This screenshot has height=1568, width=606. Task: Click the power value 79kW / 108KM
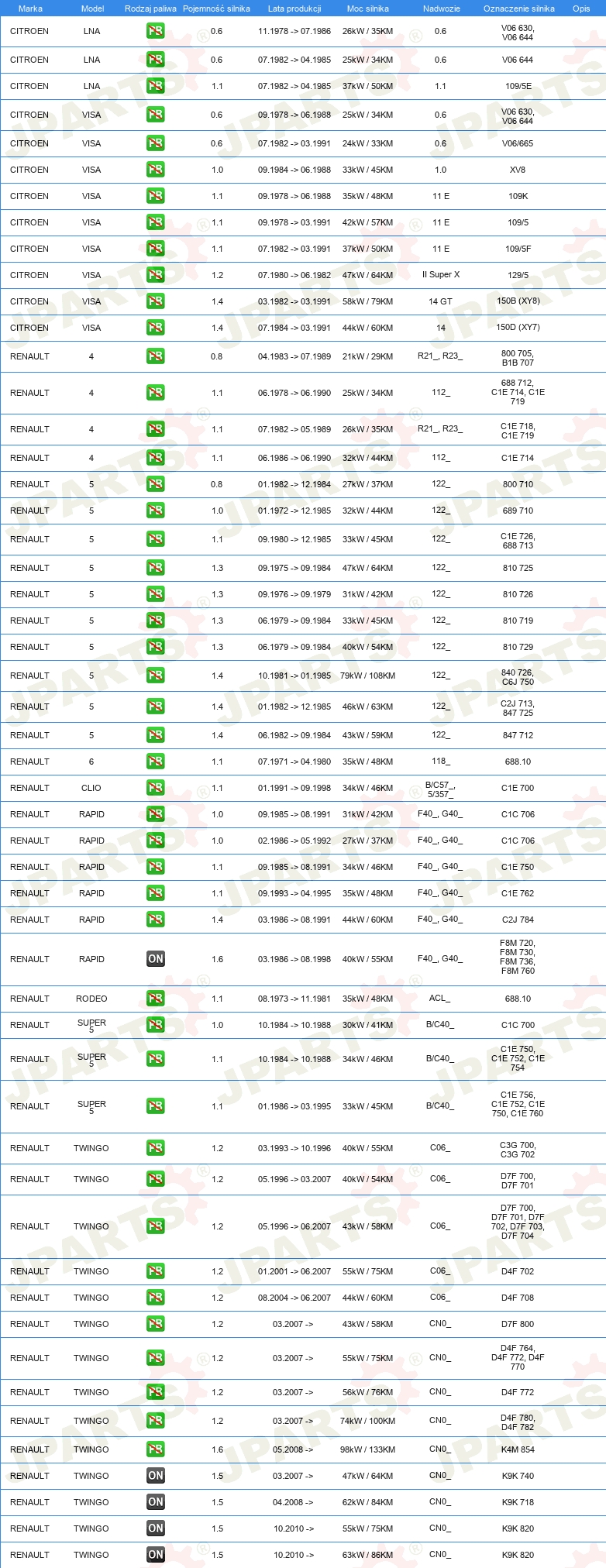pos(367,676)
